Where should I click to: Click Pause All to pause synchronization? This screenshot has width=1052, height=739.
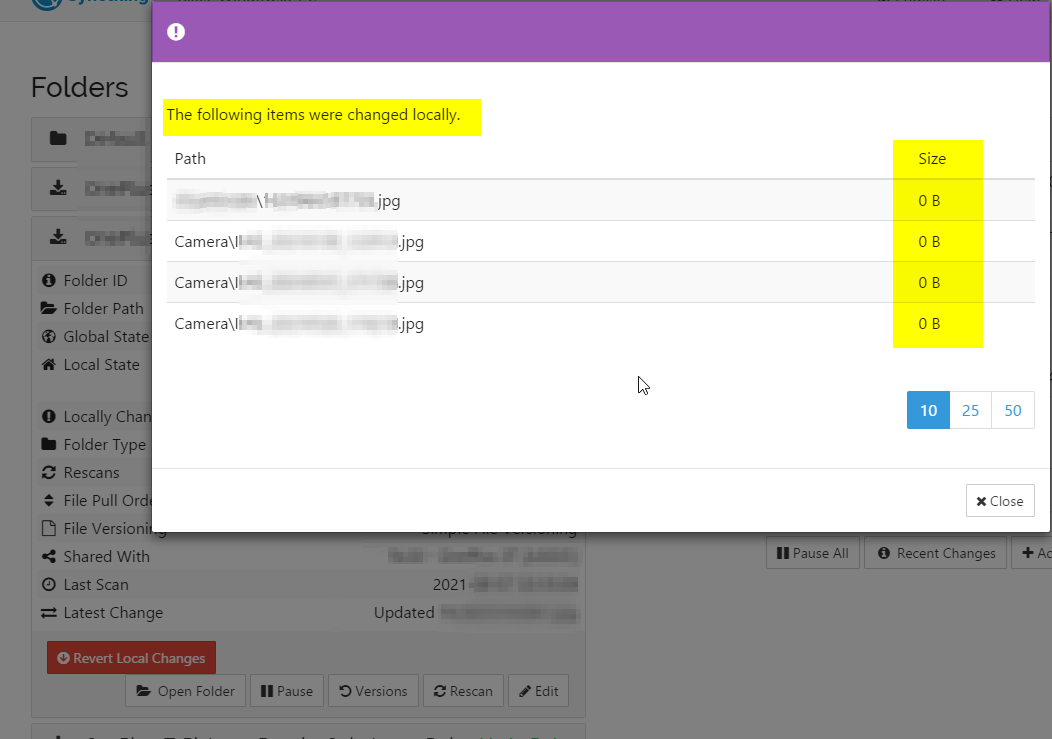click(812, 552)
